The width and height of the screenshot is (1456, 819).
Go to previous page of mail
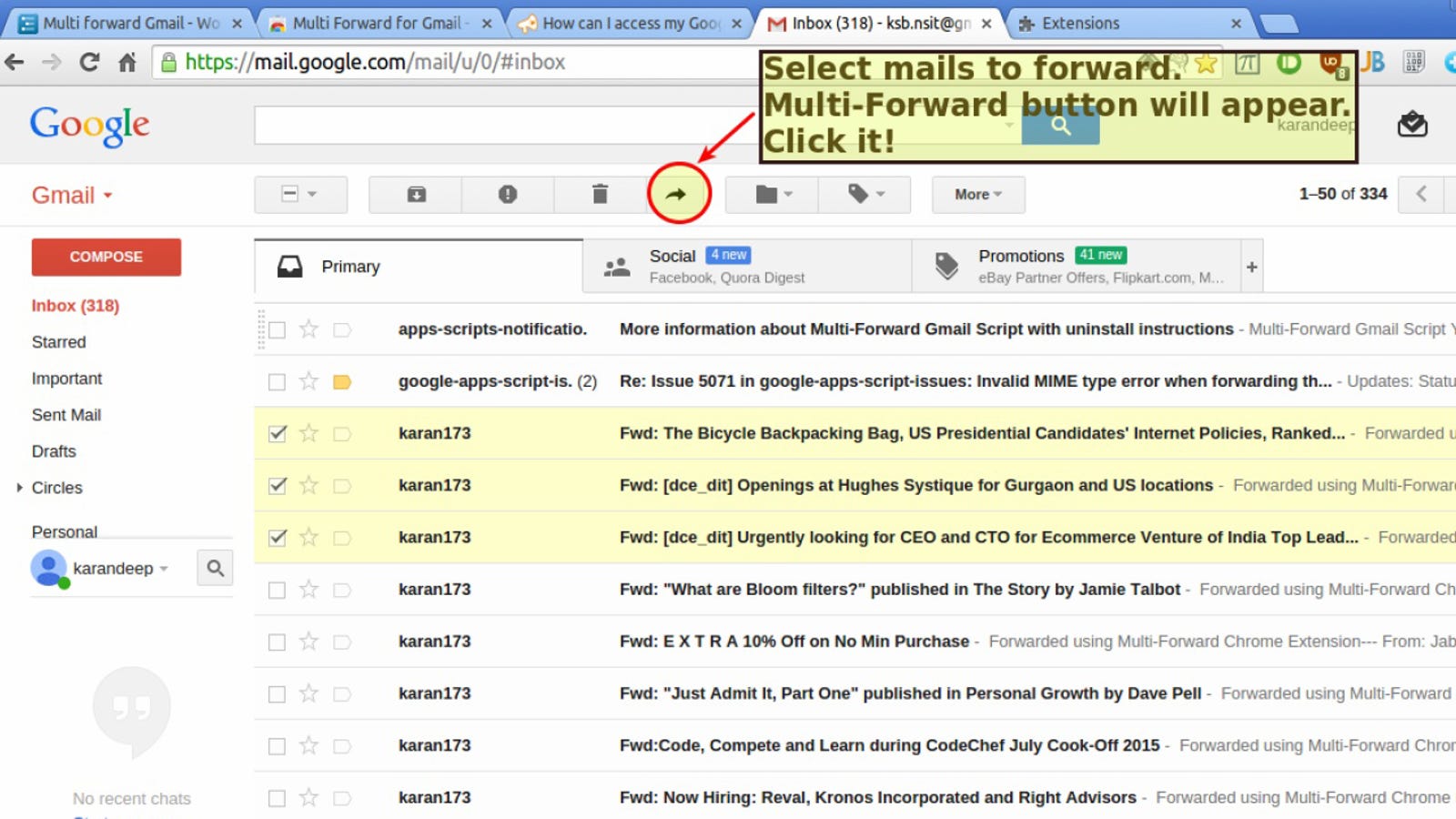pos(1421,194)
